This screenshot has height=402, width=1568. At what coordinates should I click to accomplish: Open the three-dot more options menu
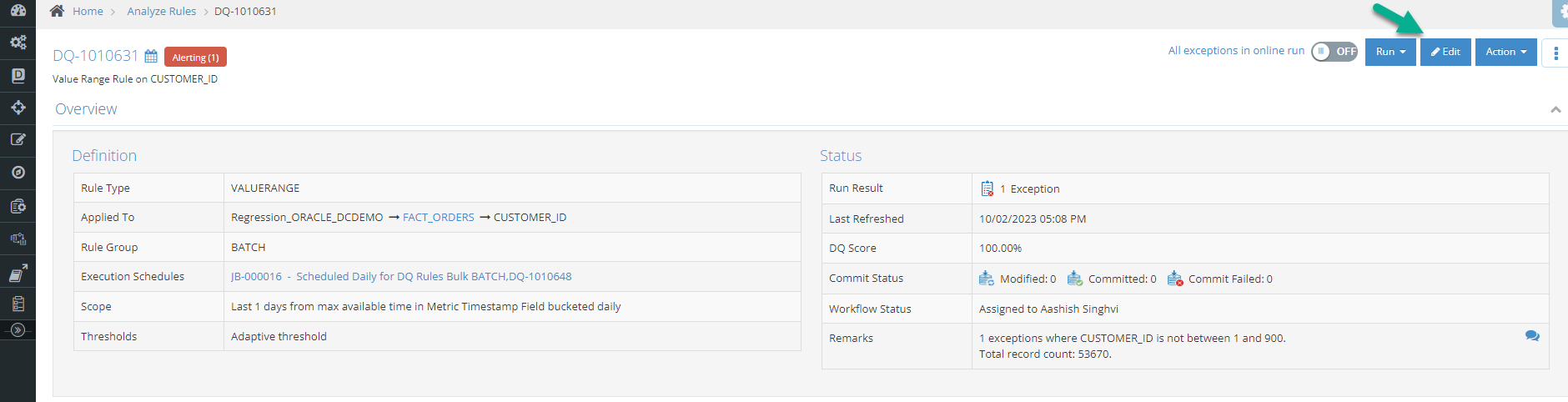tap(1555, 53)
